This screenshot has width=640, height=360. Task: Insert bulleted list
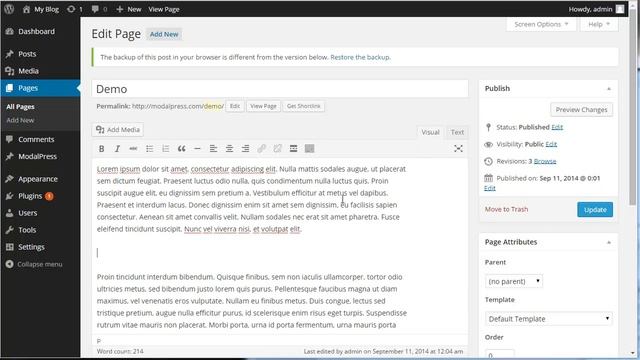[149, 149]
